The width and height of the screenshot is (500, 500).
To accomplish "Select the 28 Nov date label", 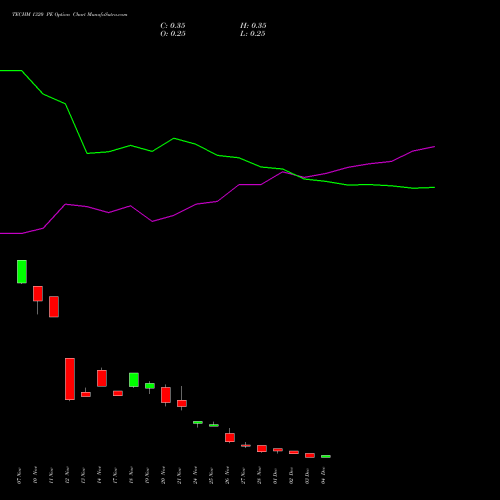I will point(259,476).
